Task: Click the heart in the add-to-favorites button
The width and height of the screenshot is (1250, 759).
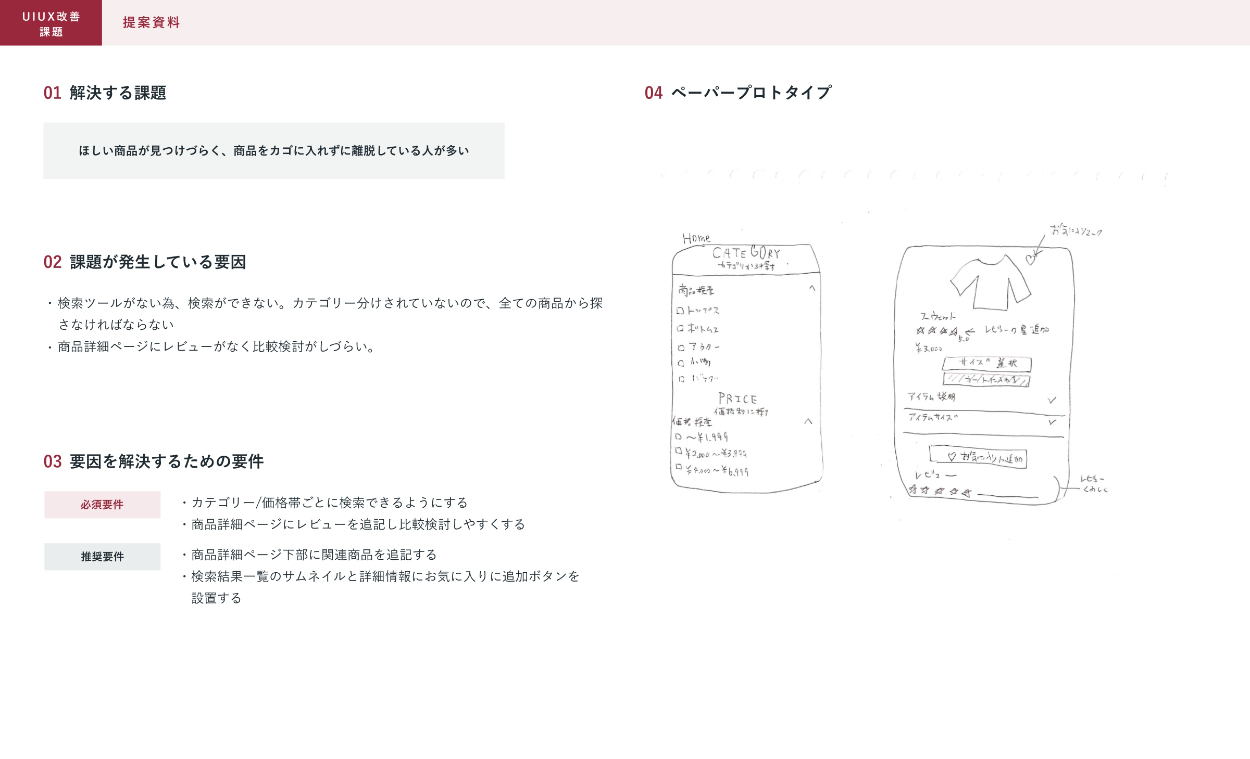Action: click(952, 457)
